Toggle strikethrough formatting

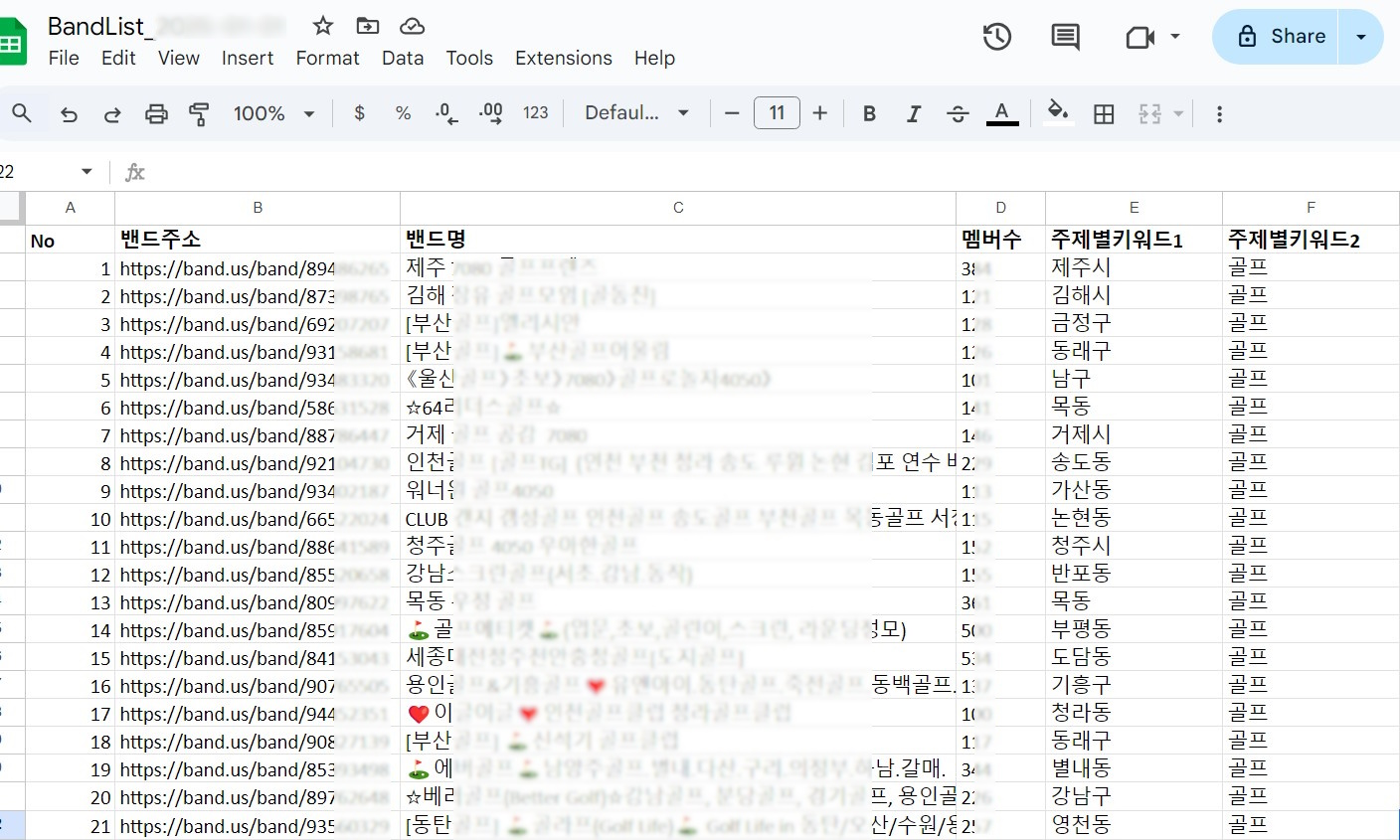click(958, 114)
